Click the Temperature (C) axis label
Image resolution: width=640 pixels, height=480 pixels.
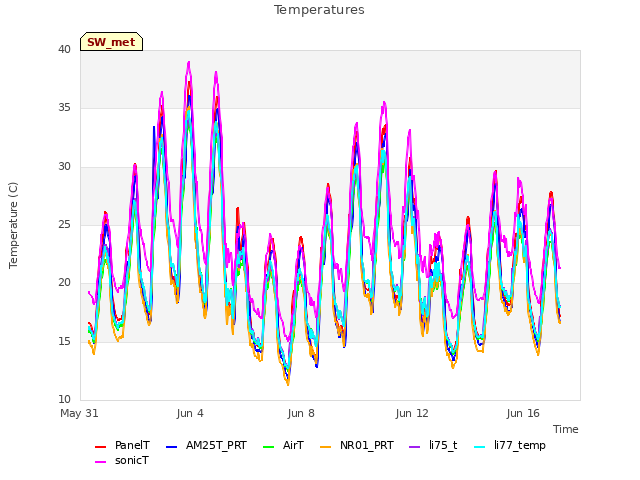click(13, 225)
